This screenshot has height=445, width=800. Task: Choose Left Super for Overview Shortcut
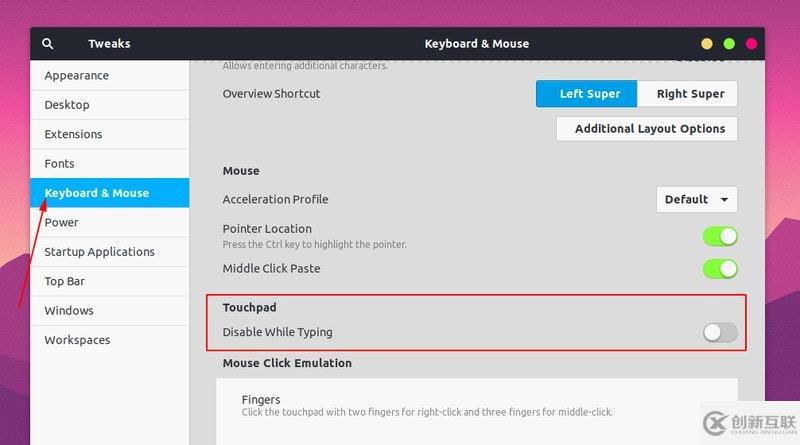coord(589,94)
